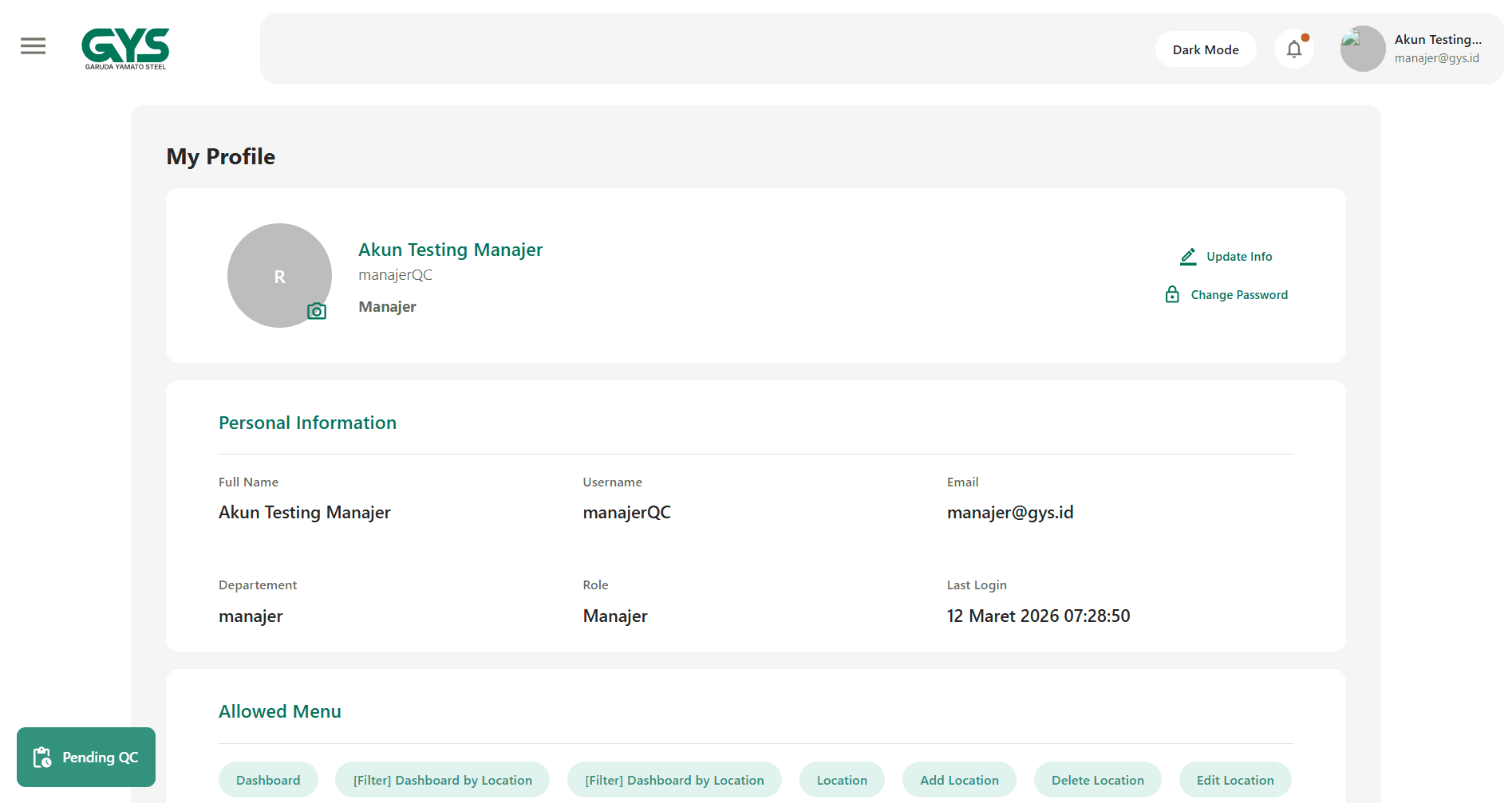Viewport: 1512px width, 803px height.
Task: Click the Update Info link
Action: tap(1238, 257)
